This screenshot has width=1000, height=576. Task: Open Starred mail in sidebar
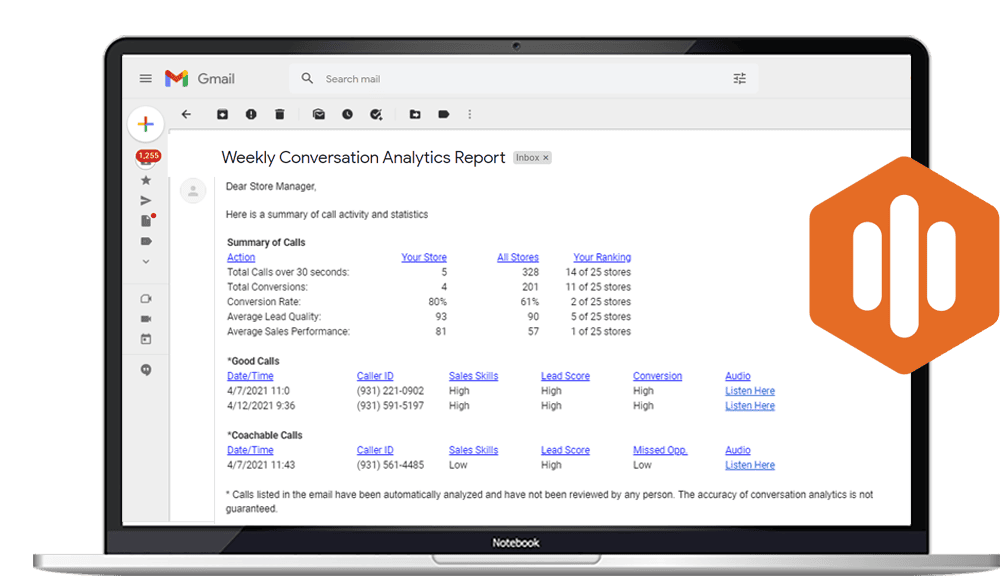click(x=146, y=181)
